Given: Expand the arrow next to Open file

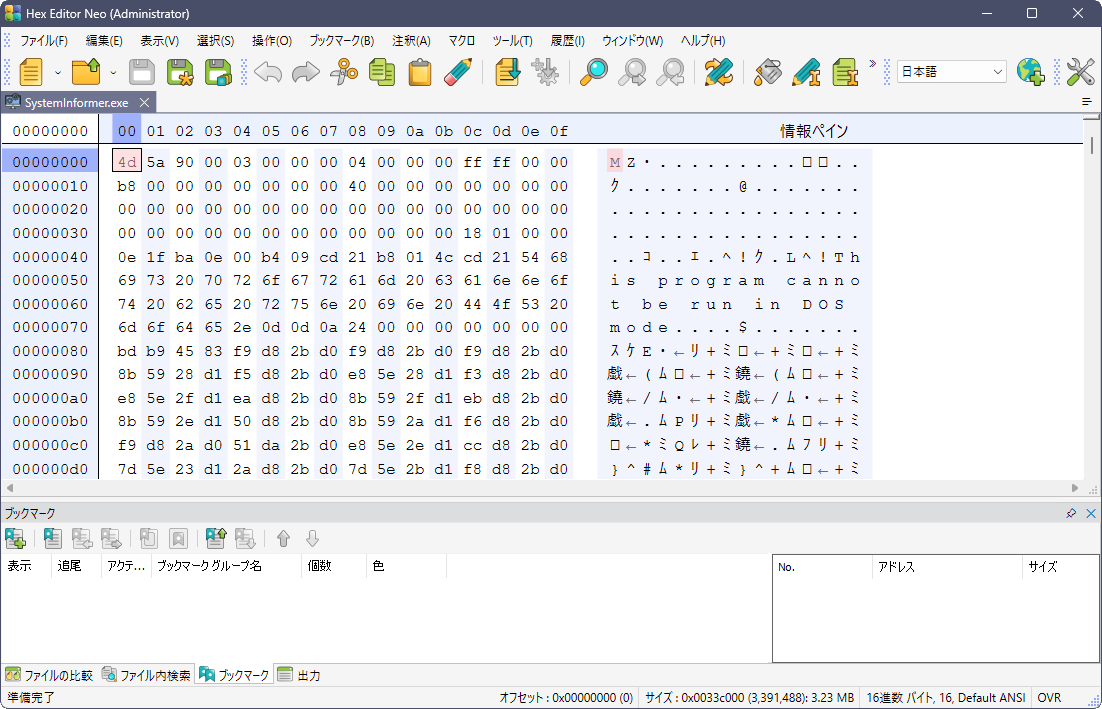Looking at the screenshot, I should pyautogui.click(x=113, y=72).
